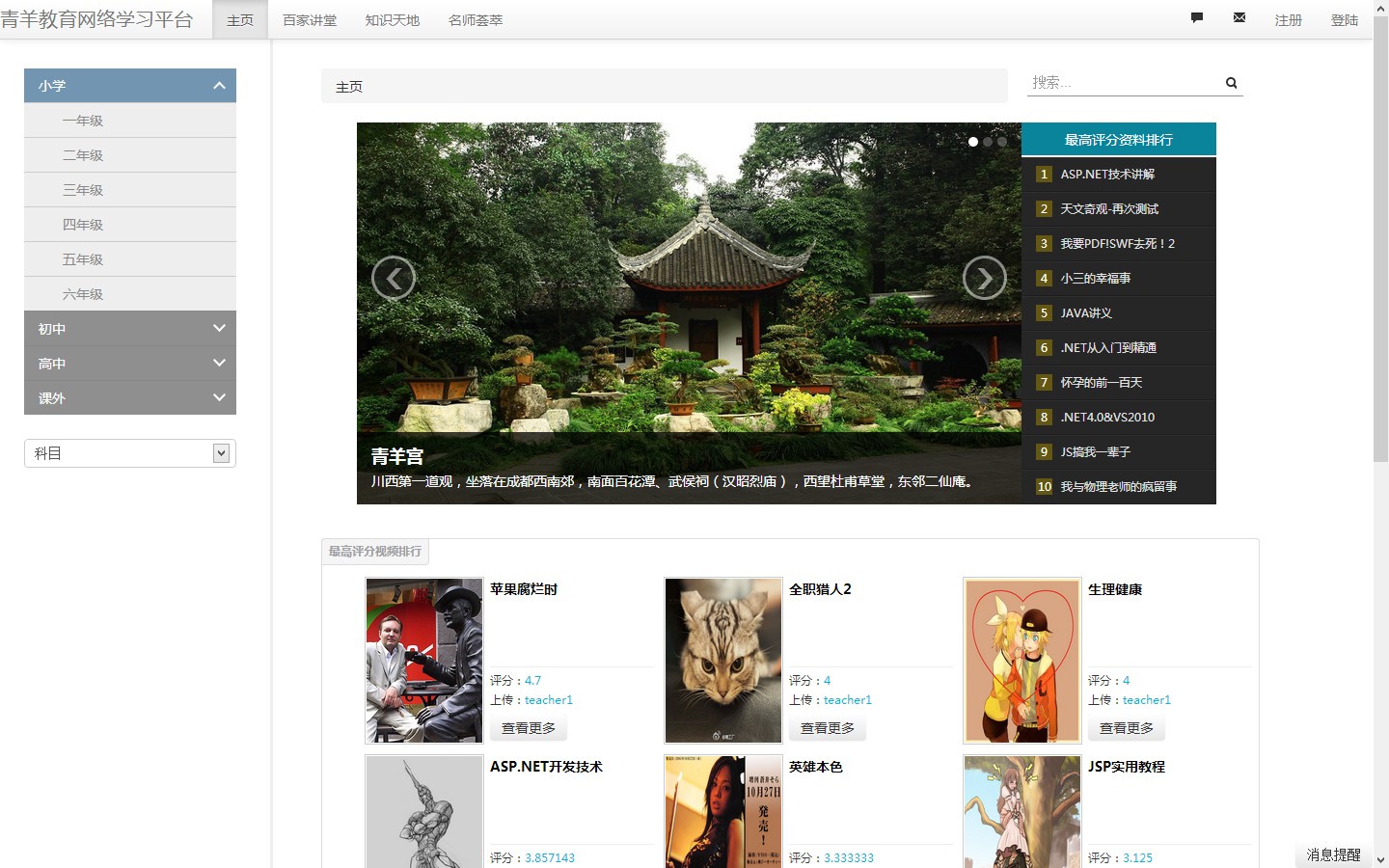Open ranked item 我要PDF!SWF去死！2

point(1118,244)
